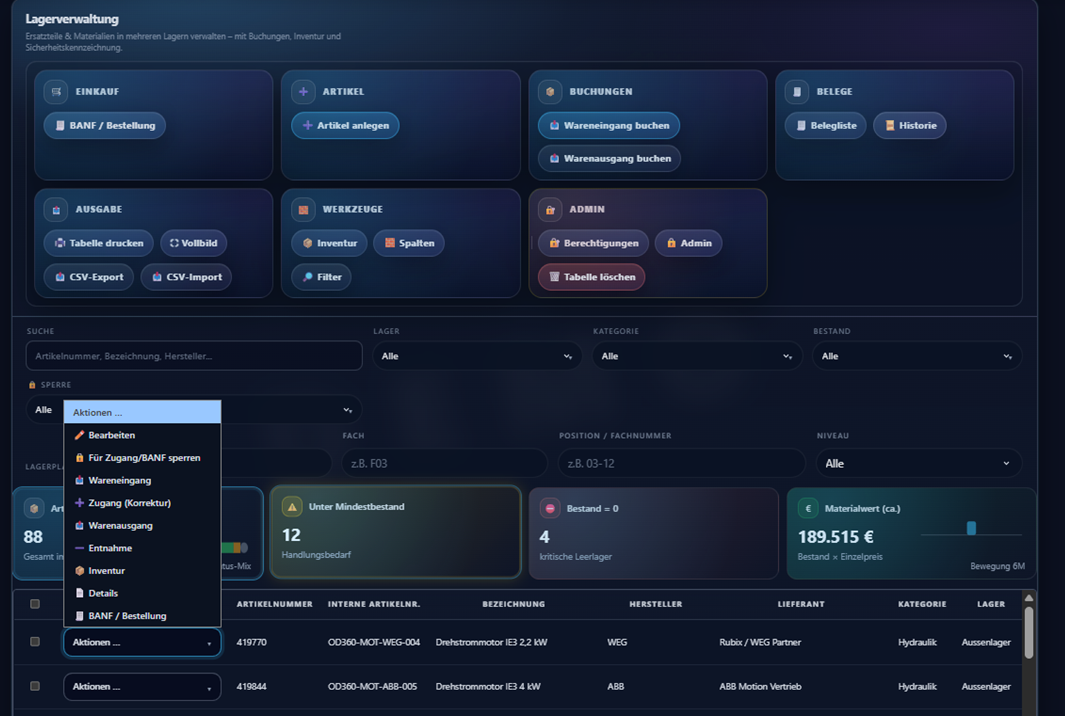Expand the Kategorie filter dropdown
Screen dimensions: 1065x716
point(696,356)
